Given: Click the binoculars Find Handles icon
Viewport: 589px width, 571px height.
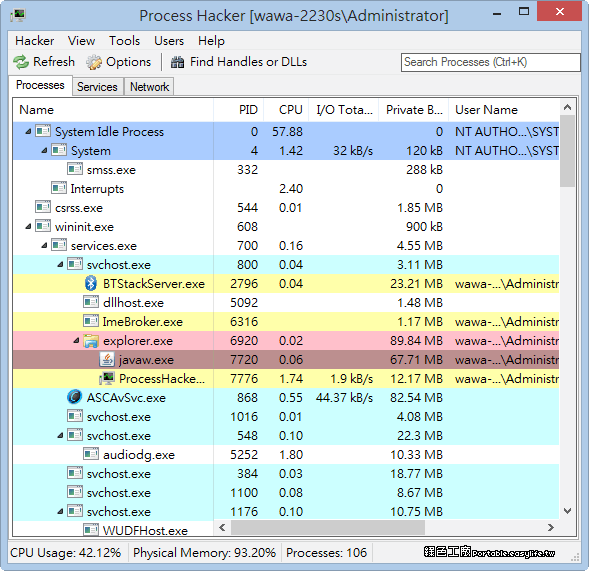Looking at the screenshot, I should (x=177, y=62).
